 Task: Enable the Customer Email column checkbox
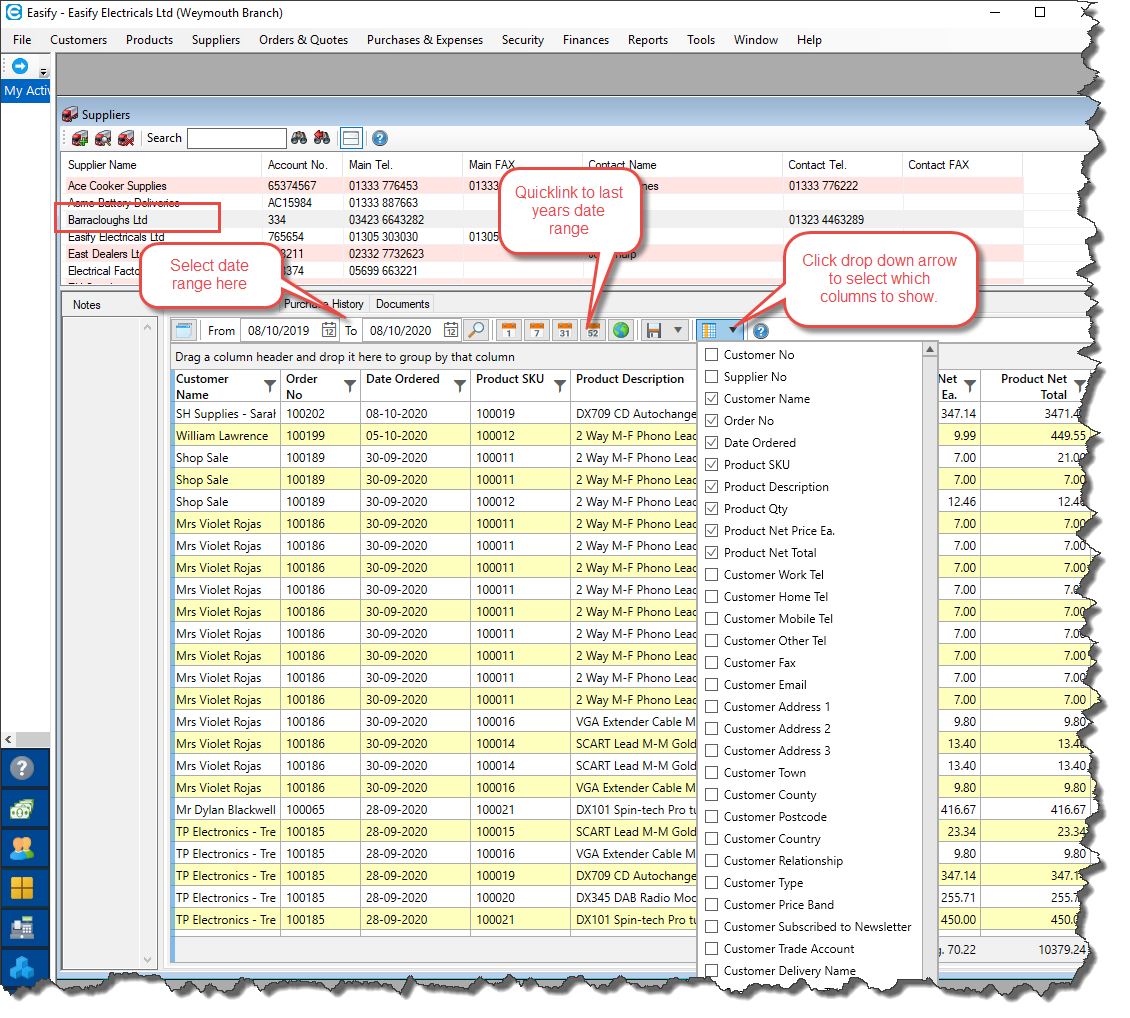click(x=712, y=685)
